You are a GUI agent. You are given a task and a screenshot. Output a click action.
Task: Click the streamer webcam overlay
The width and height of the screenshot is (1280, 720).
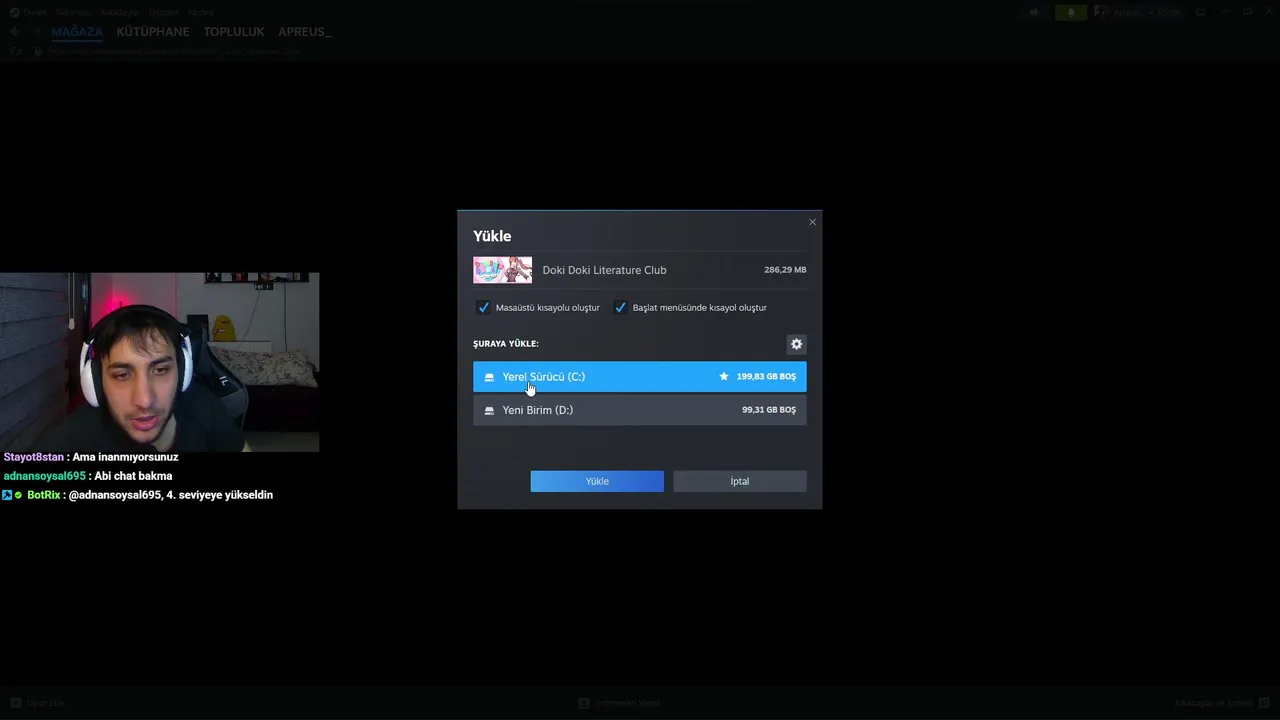[x=159, y=362]
